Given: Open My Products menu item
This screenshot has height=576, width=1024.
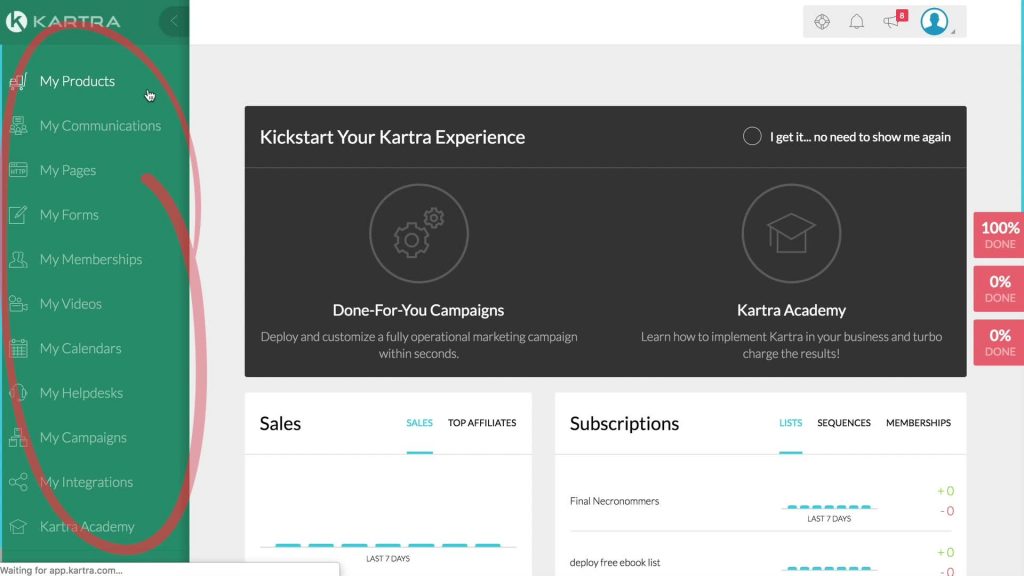Looking at the screenshot, I should pyautogui.click(x=77, y=81).
